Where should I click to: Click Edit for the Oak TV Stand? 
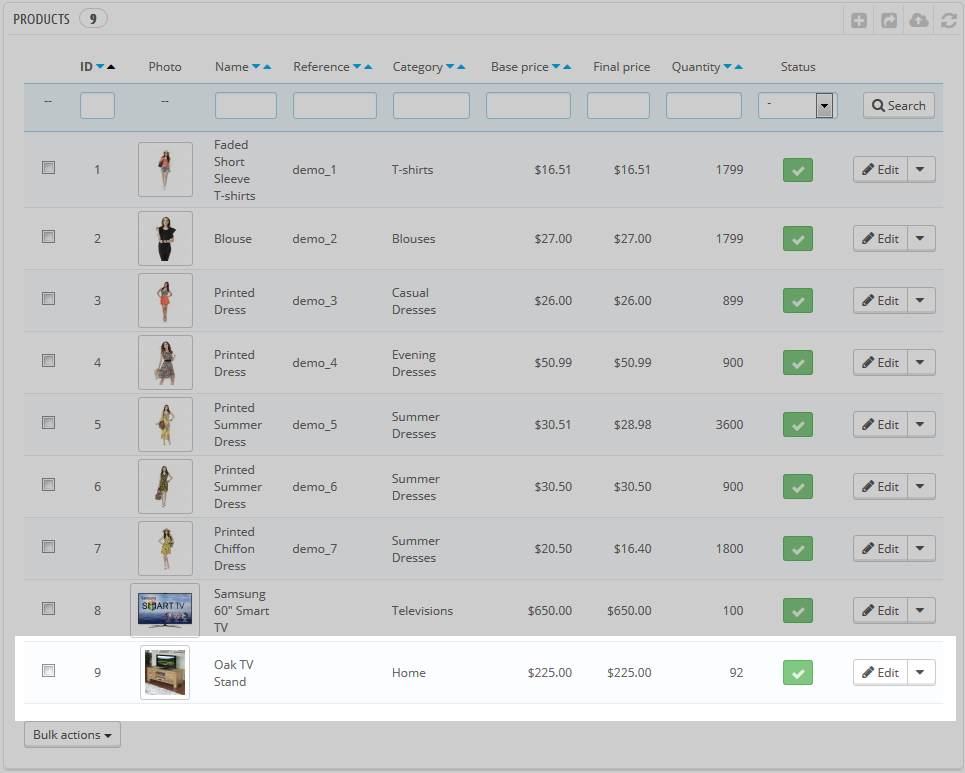[x=880, y=673]
